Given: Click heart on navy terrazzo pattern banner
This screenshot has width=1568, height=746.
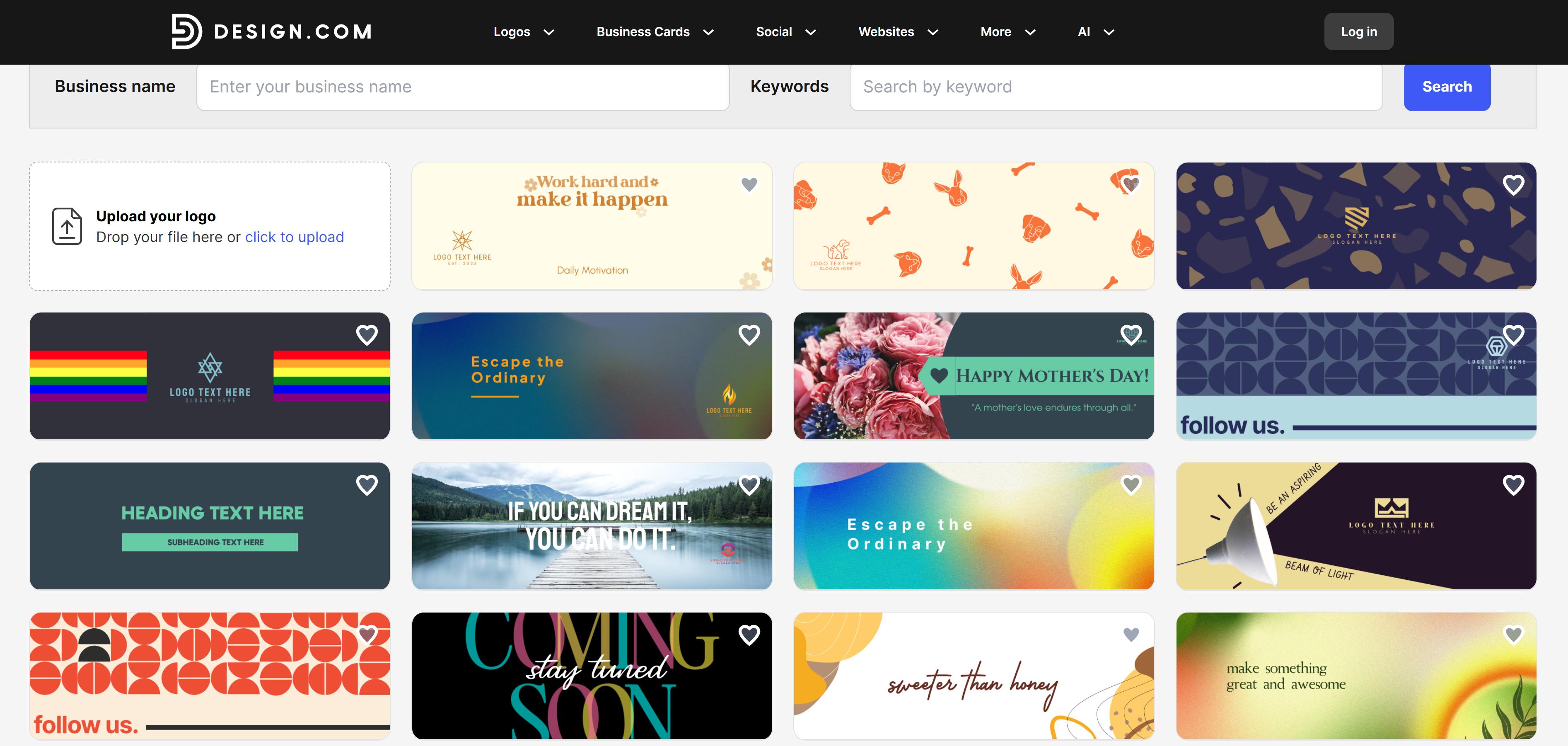Looking at the screenshot, I should 1514,184.
